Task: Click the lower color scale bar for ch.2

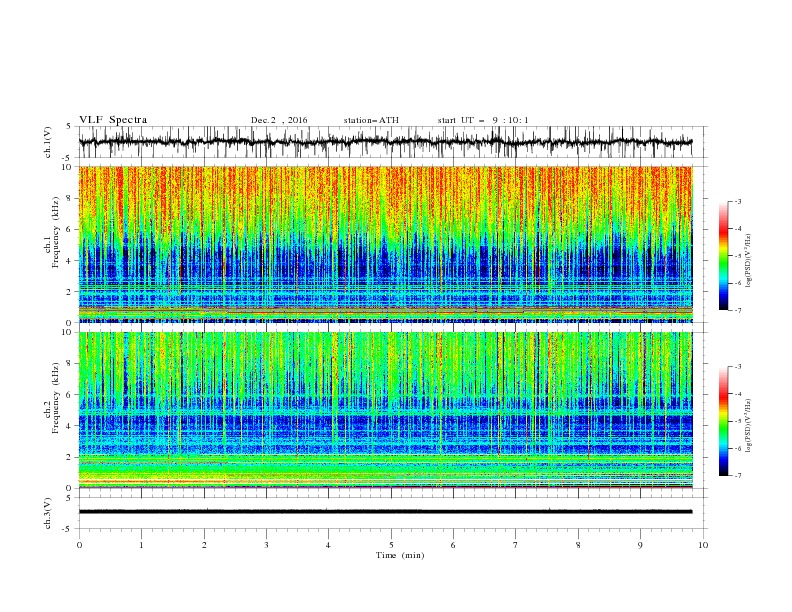Action: [724, 421]
